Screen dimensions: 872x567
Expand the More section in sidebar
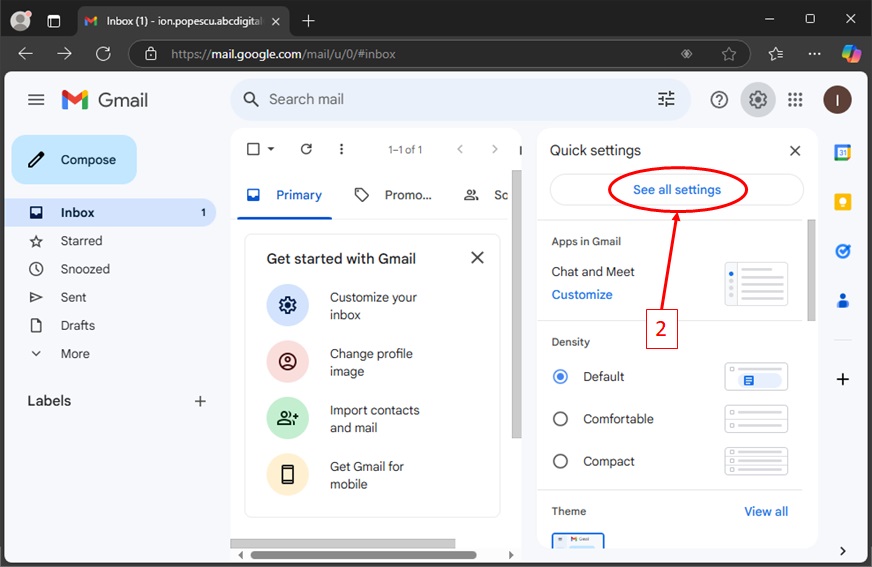[x=74, y=353]
